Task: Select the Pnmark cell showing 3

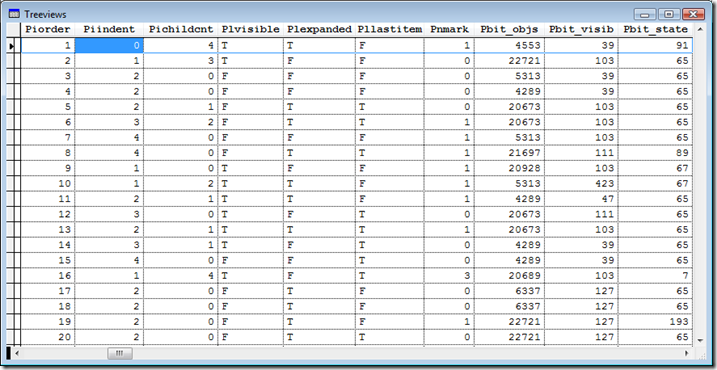Action: 449,275
